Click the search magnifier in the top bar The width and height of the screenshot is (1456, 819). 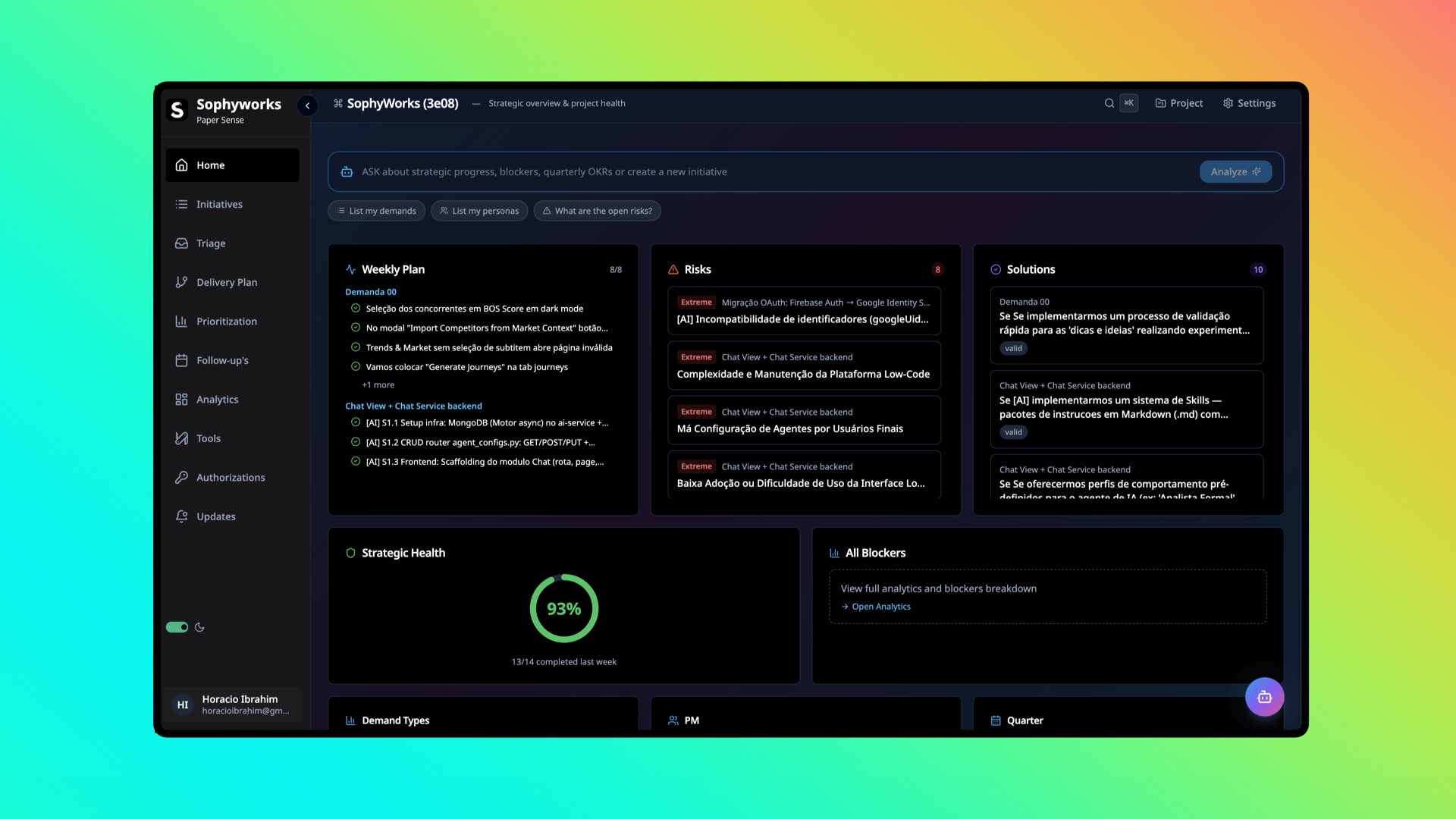tap(1109, 103)
